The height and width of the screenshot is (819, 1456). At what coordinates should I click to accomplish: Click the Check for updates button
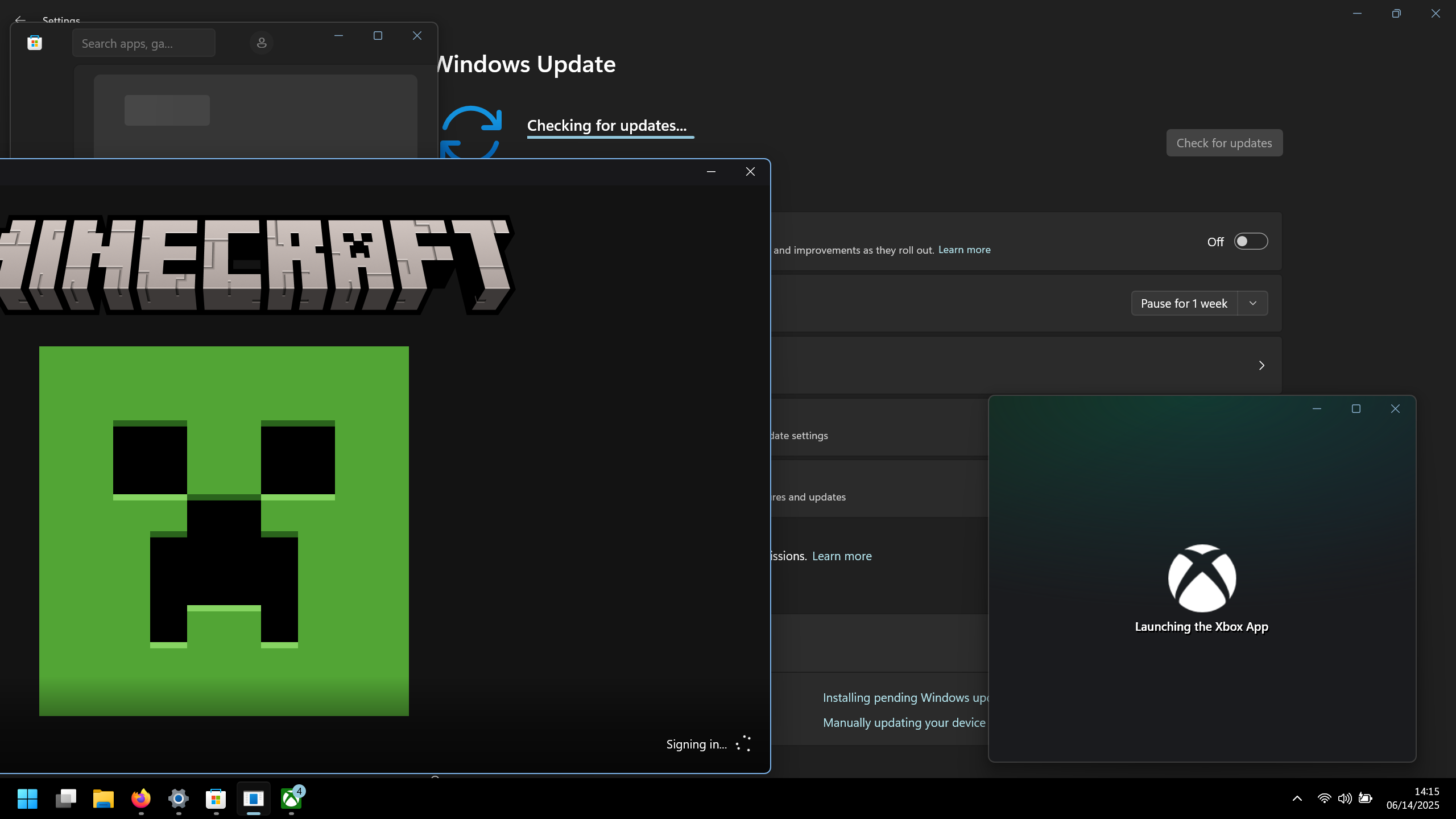(x=1225, y=143)
